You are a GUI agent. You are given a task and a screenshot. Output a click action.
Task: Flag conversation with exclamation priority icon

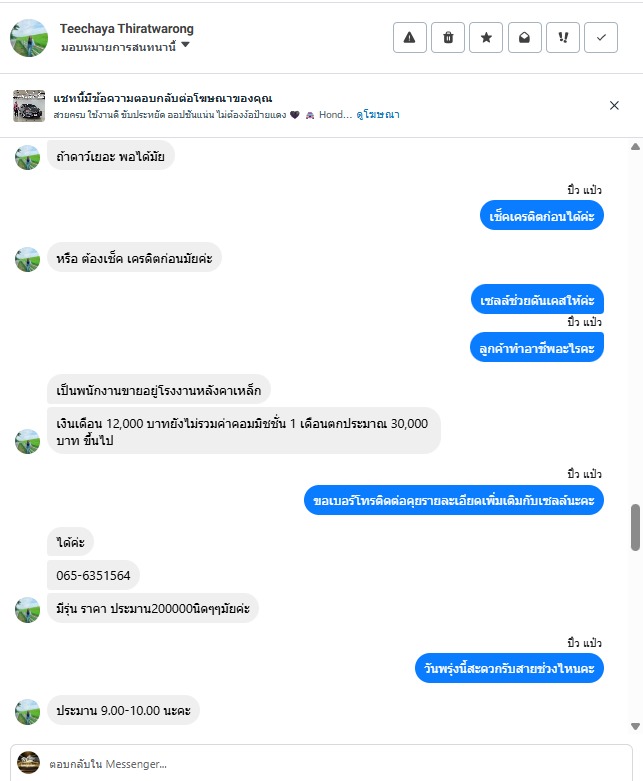pyautogui.click(x=563, y=37)
